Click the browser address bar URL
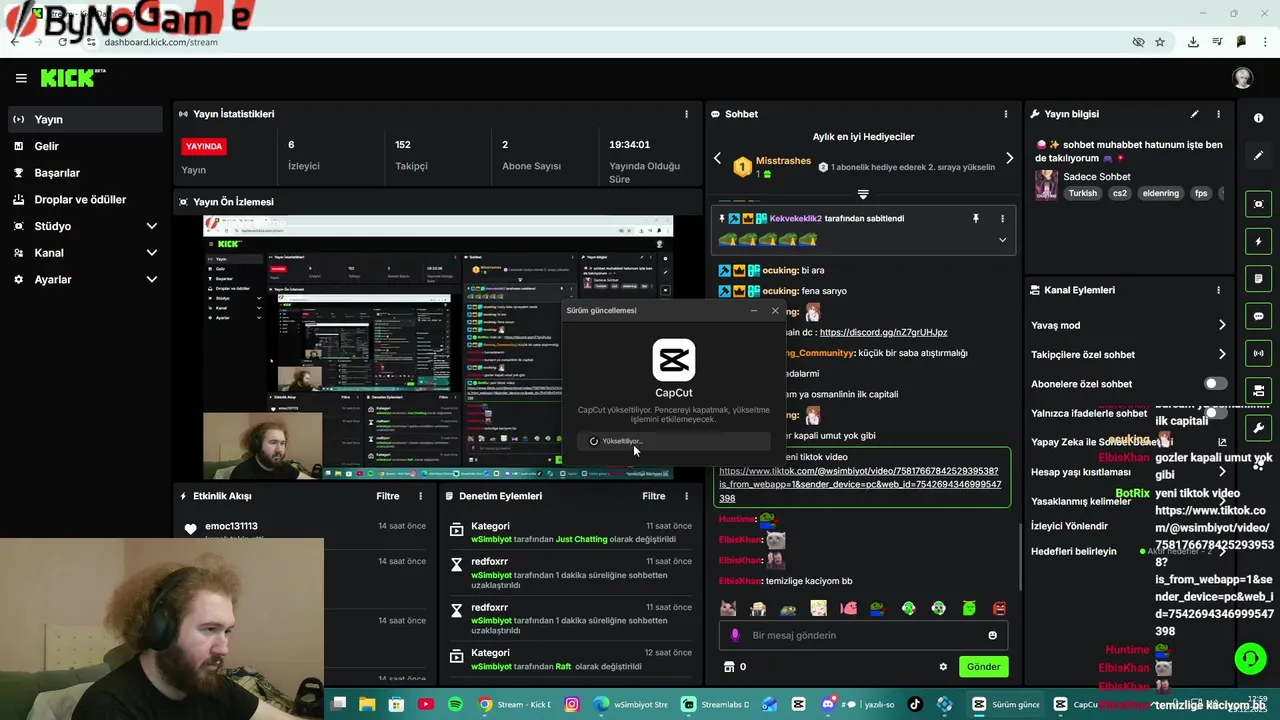Screen dimensions: 1280x720 161,42
